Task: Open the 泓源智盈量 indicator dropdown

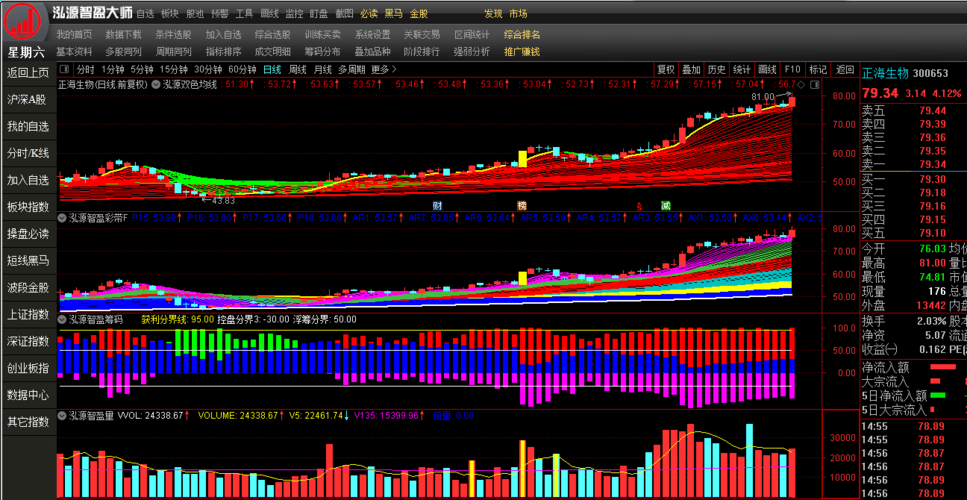Action: [x=62, y=416]
